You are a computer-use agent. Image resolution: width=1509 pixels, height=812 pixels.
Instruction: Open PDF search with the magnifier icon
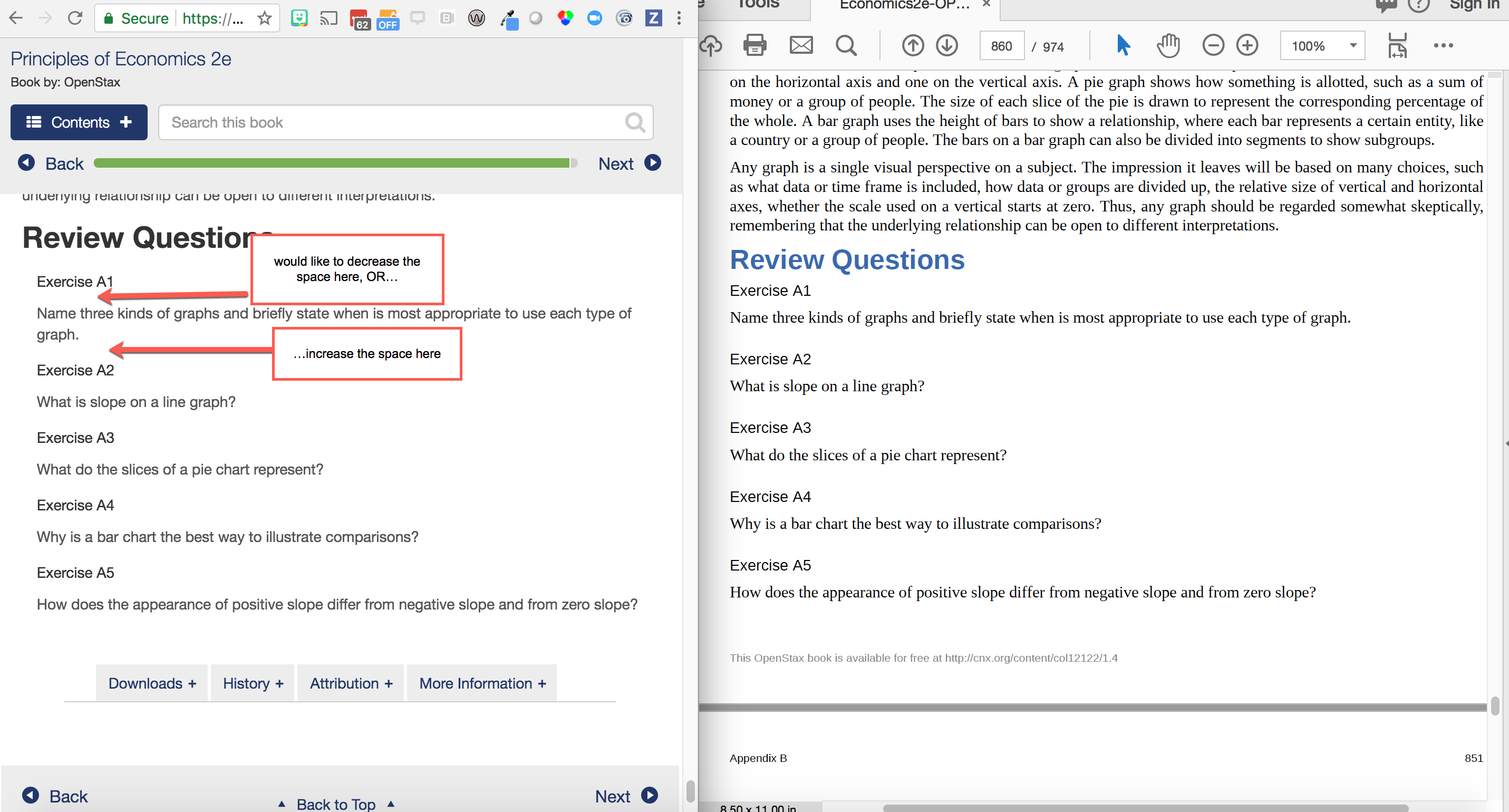846,45
